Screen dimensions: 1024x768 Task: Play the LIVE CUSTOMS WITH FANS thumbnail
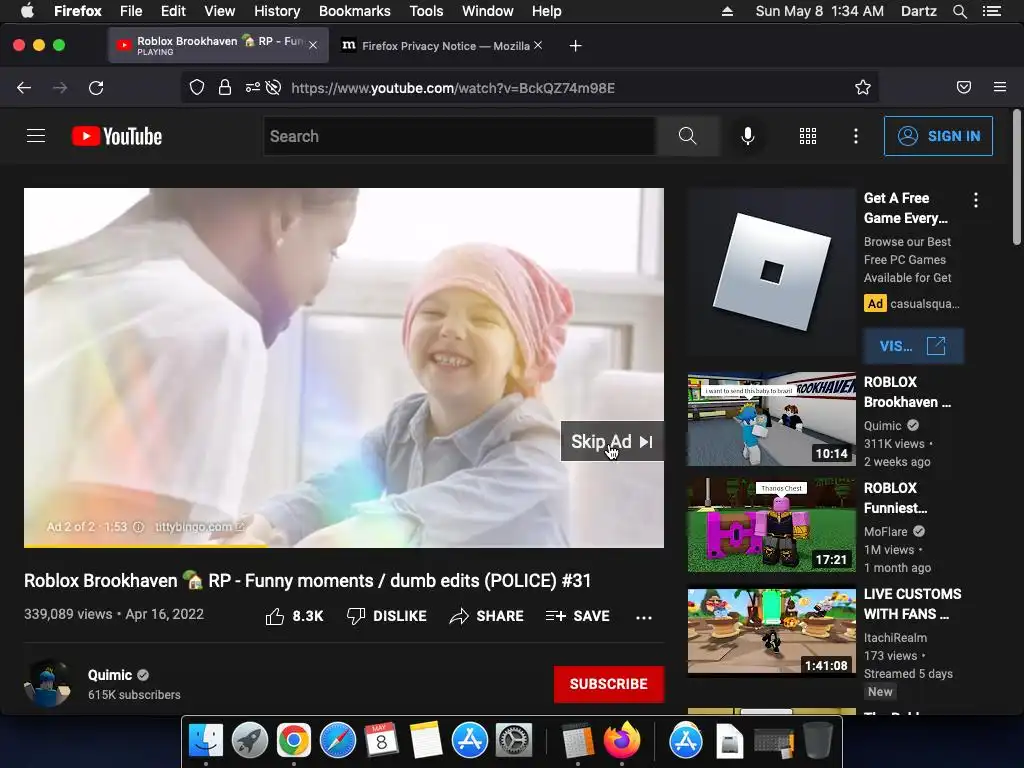click(x=771, y=631)
